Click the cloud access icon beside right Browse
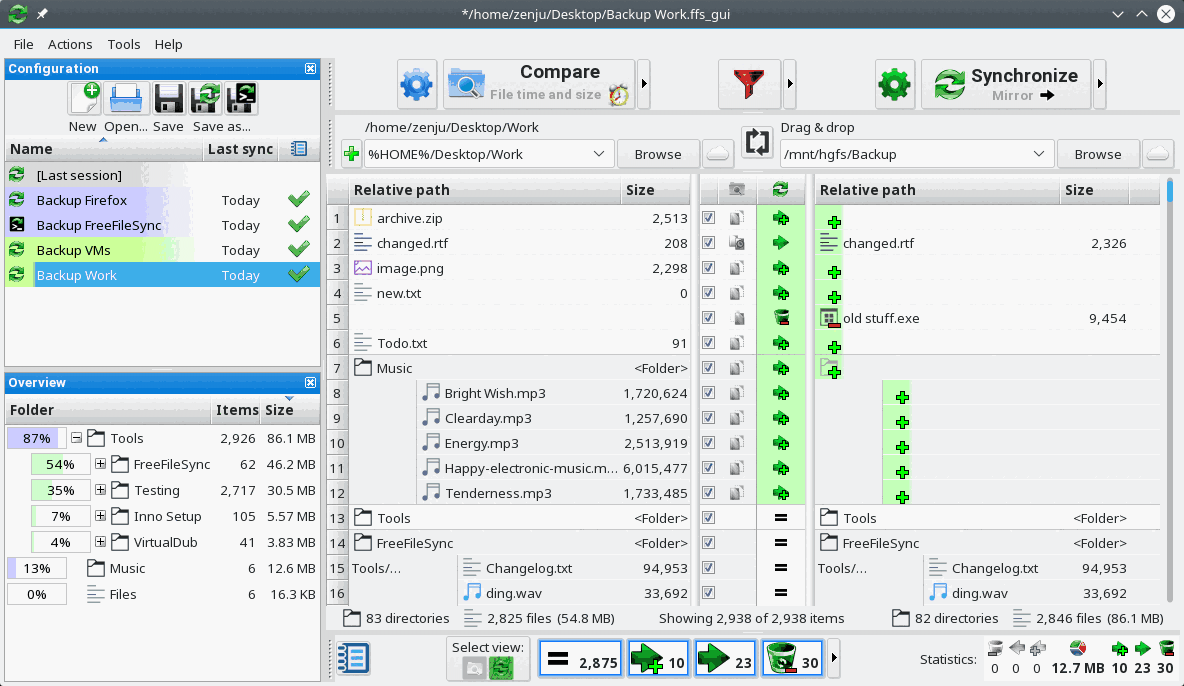Image resolution: width=1184 pixels, height=686 pixels. (1158, 153)
